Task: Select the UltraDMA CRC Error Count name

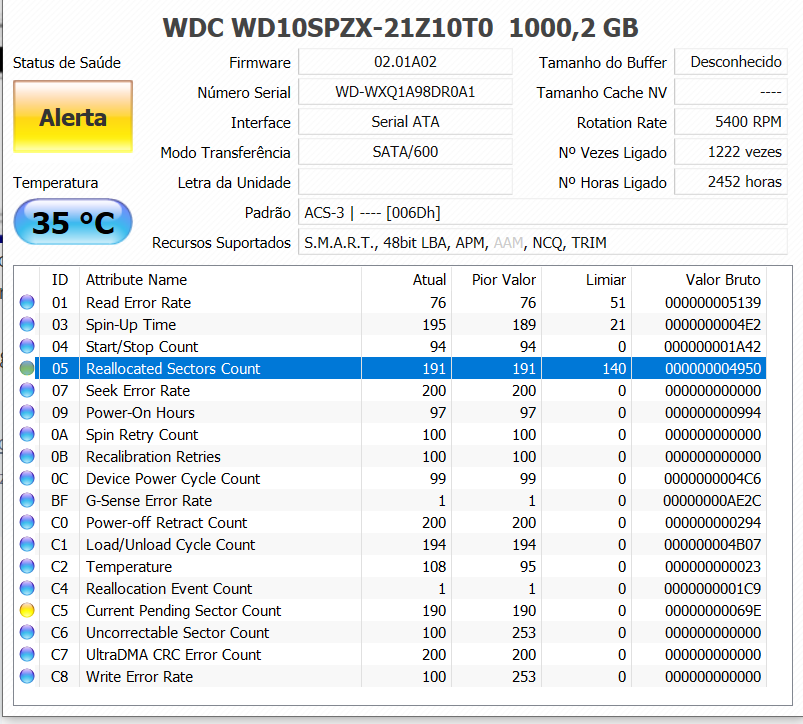Action: (x=173, y=655)
